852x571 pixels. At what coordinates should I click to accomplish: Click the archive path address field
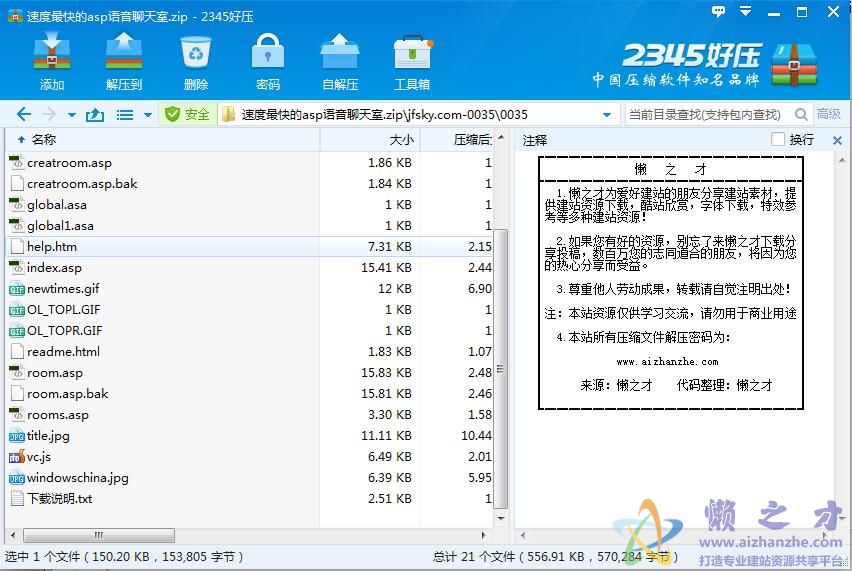click(418, 115)
